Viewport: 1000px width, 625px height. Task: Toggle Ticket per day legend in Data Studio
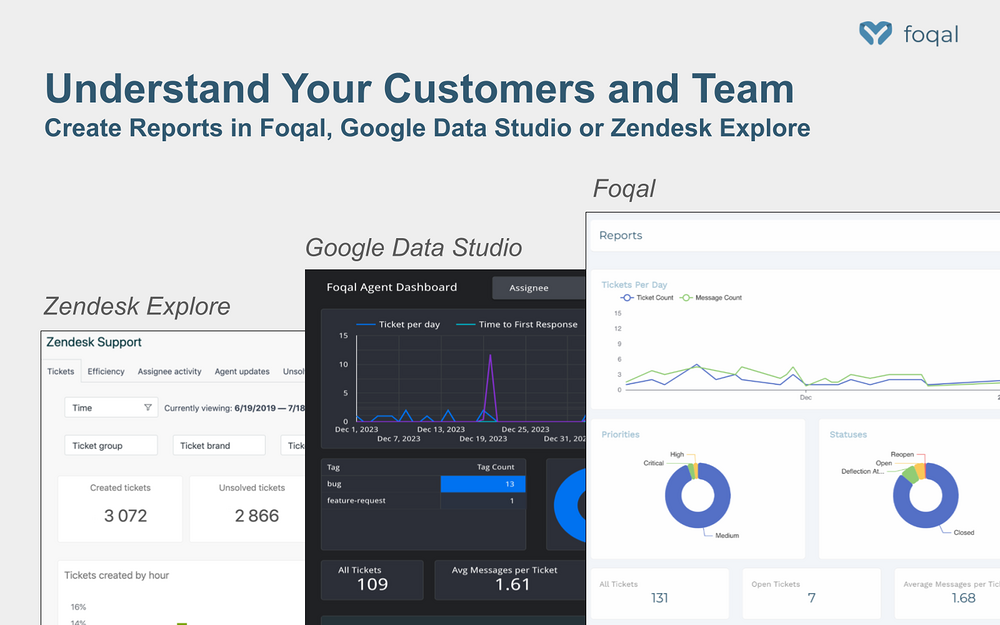pos(398,325)
